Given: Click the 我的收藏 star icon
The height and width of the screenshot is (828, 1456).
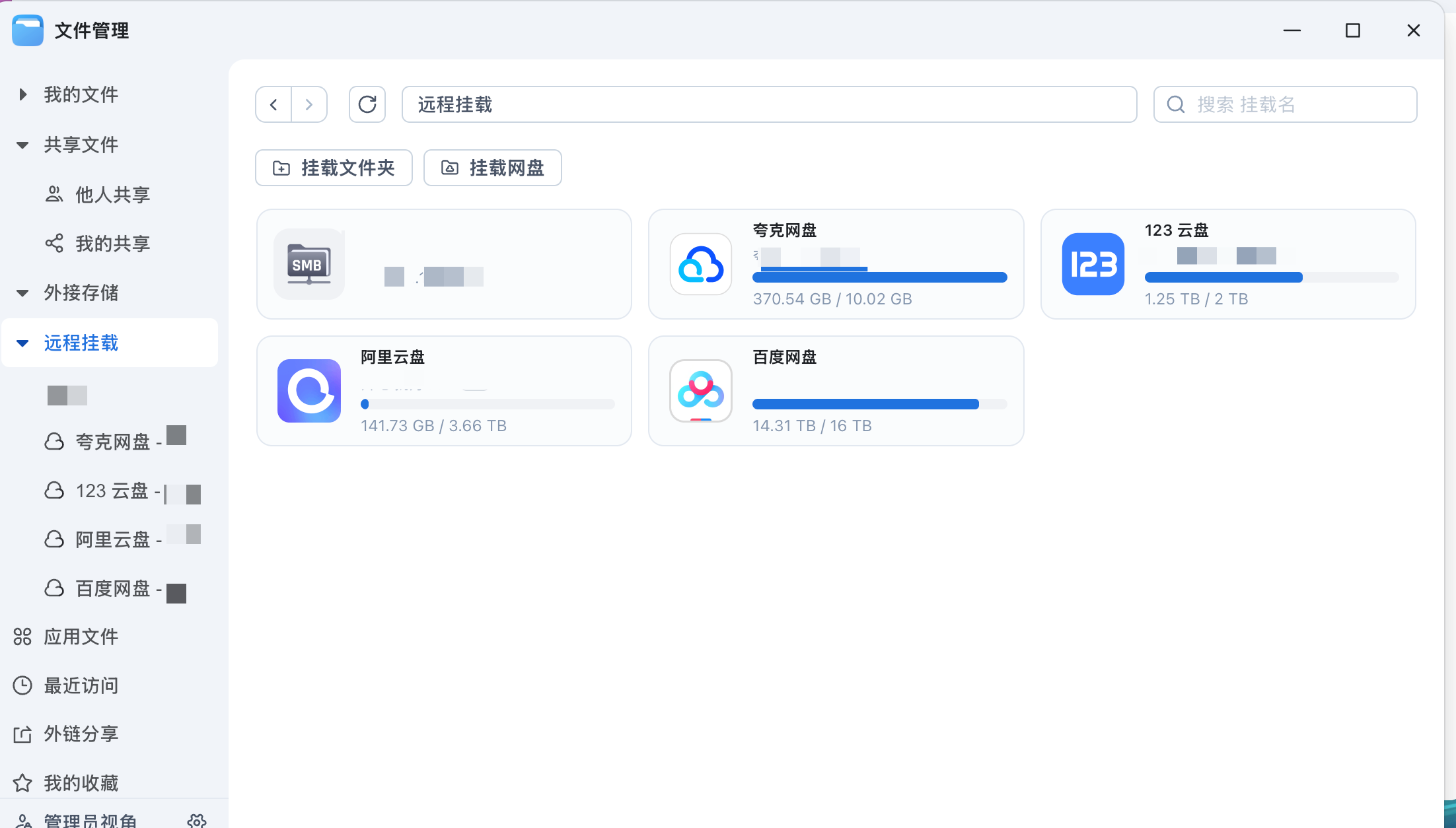Looking at the screenshot, I should coord(22,783).
